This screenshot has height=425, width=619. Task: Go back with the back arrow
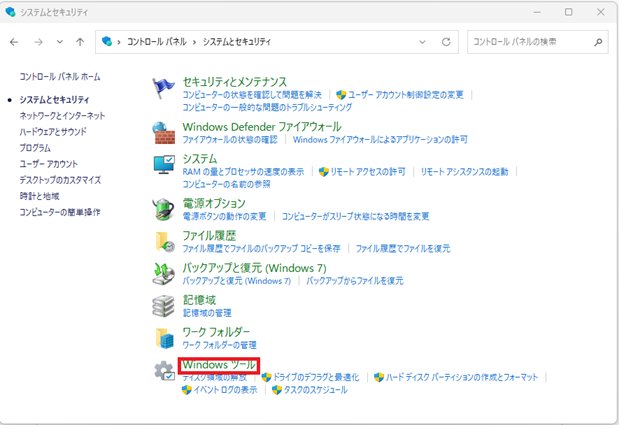tap(14, 42)
